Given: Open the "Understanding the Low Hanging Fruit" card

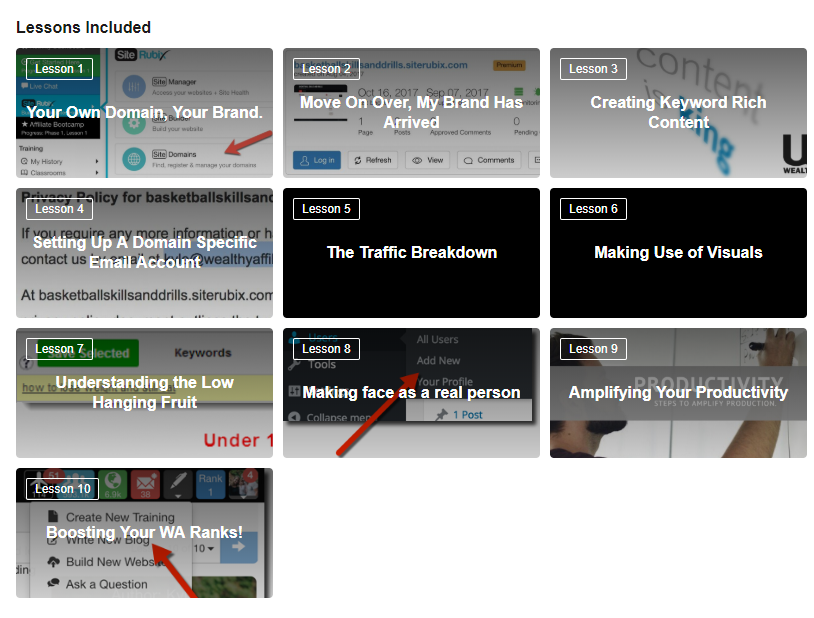Looking at the screenshot, I should coord(144,393).
